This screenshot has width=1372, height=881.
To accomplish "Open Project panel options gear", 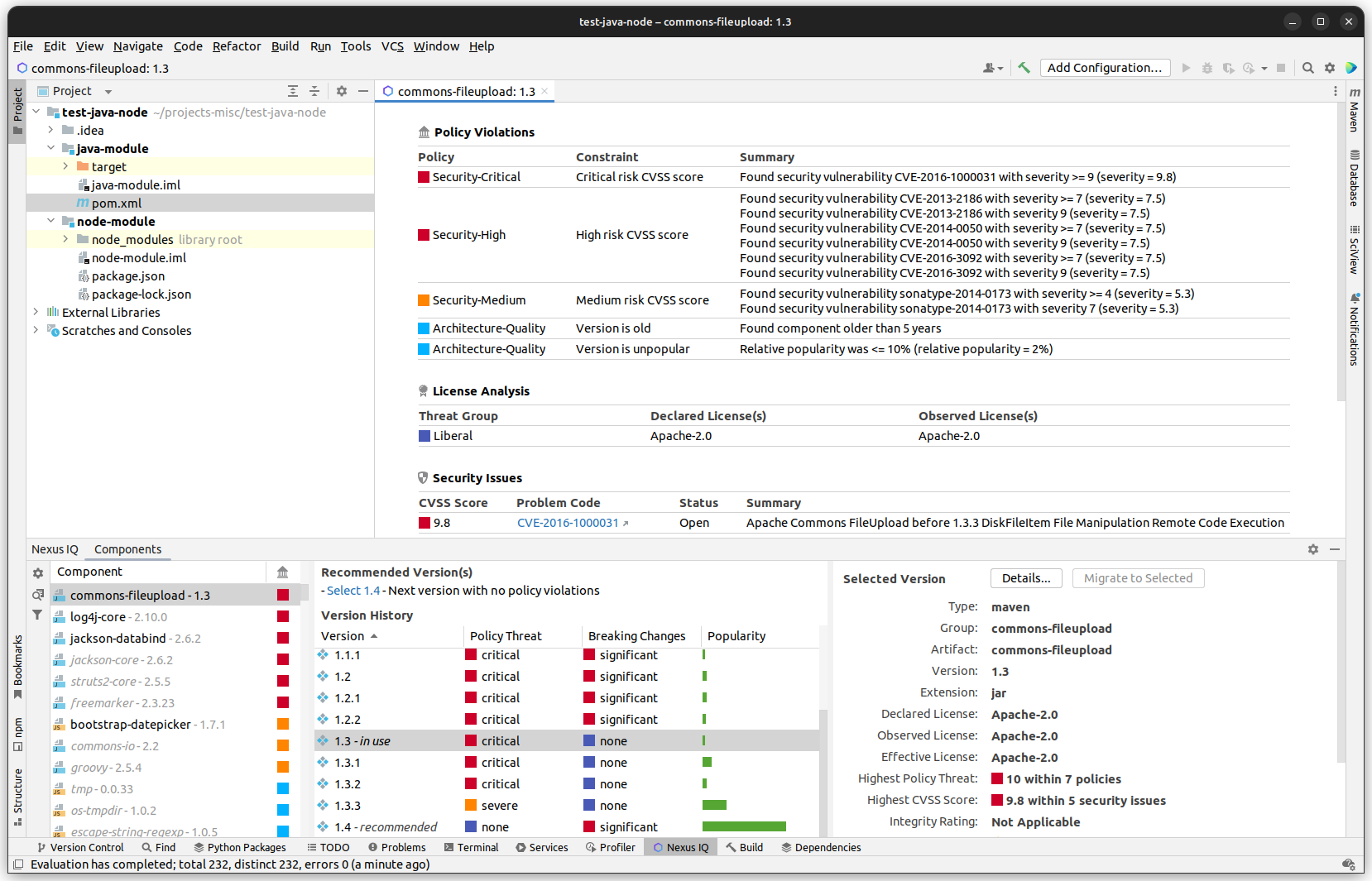I will [x=341, y=91].
